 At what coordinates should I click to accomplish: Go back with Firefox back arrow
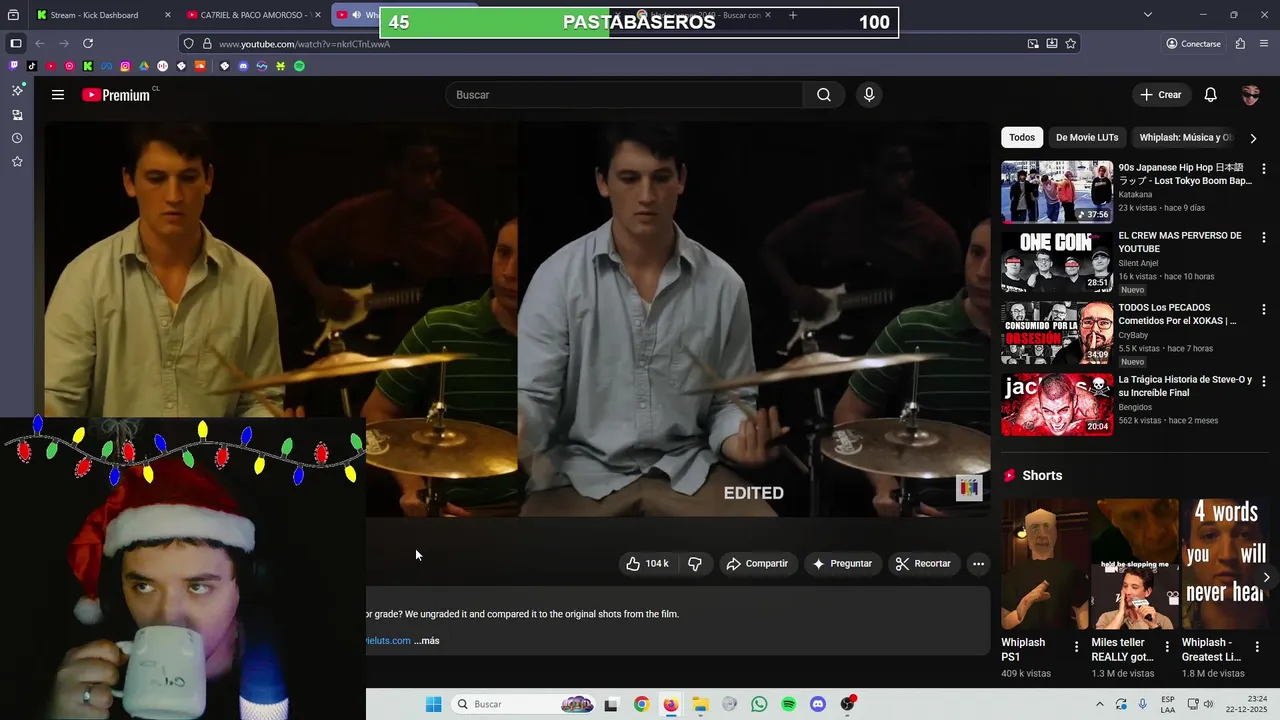[x=40, y=43]
